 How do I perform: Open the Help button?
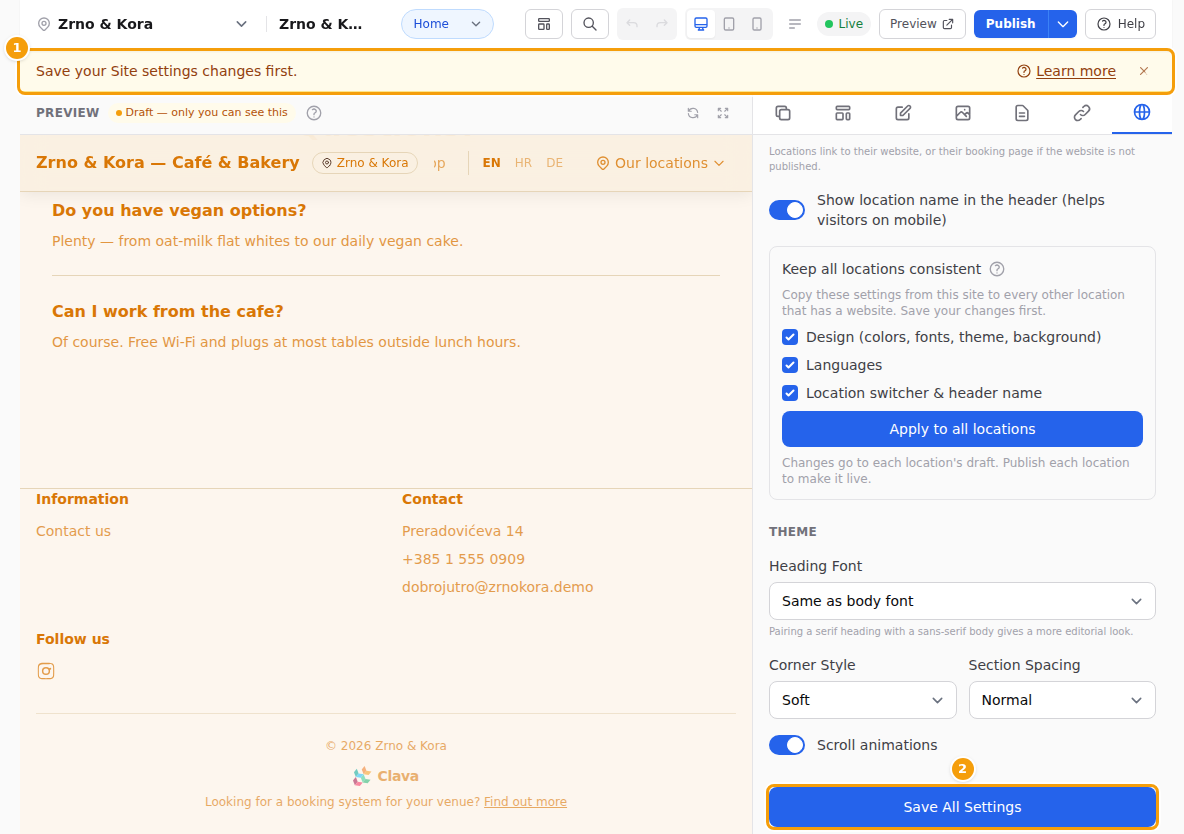pyautogui.click(x=1121, y=24)
